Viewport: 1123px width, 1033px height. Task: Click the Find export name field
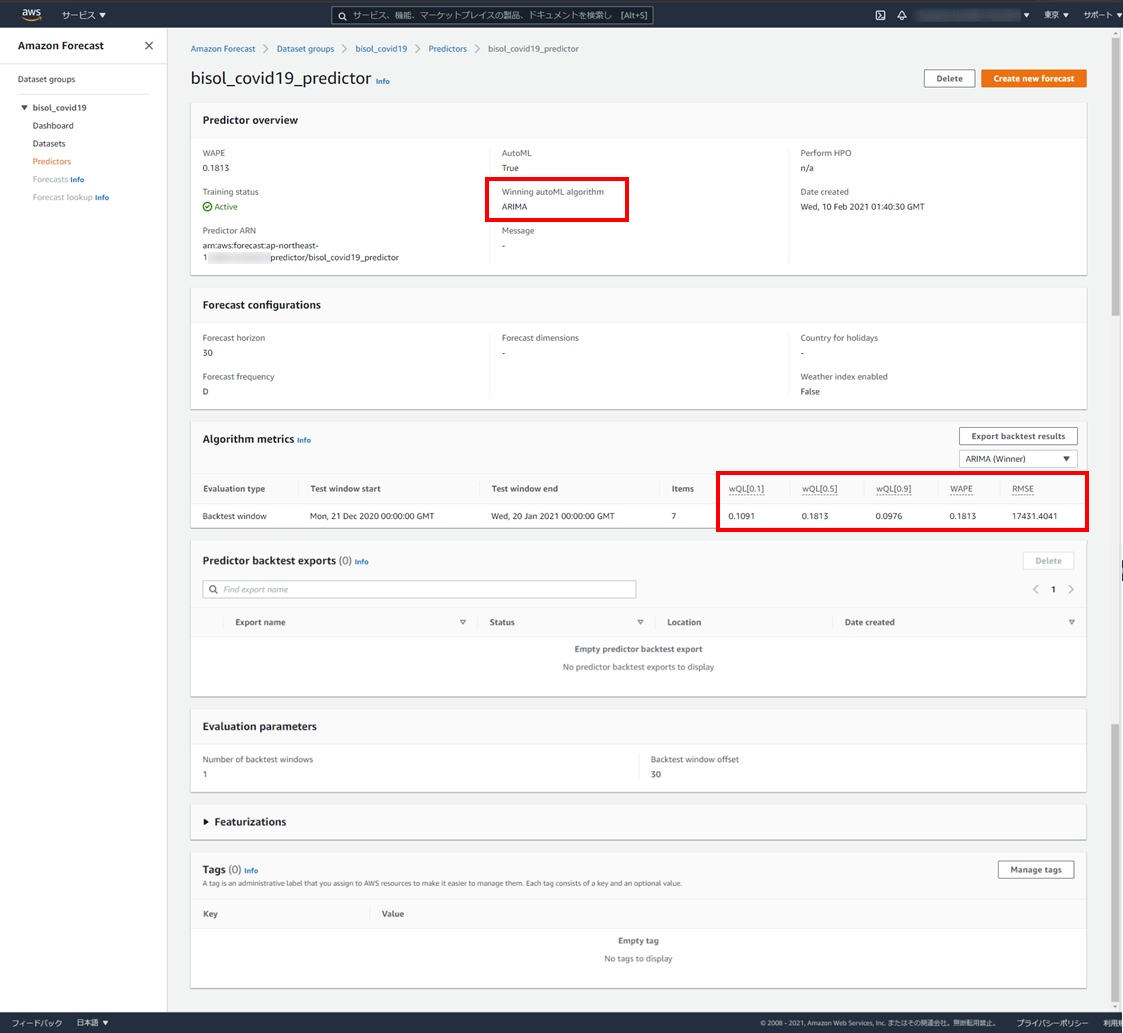pyautogui.click(x=425, y=590)
